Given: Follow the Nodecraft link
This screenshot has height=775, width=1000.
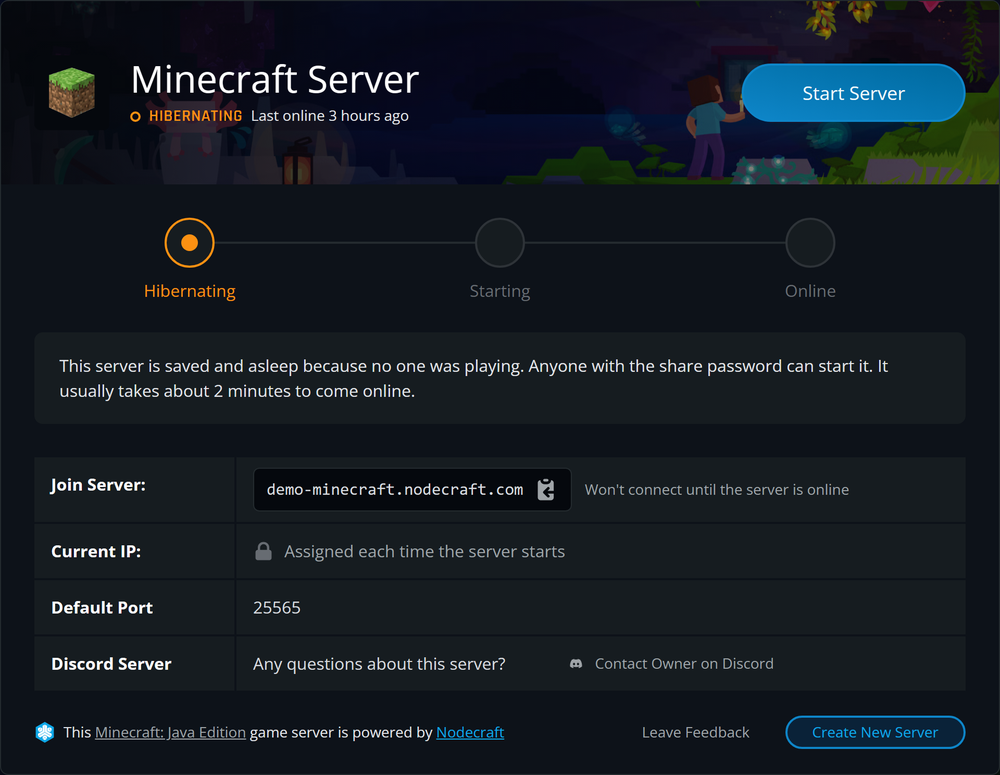Looking at the screenshot, I should (470, 732).
